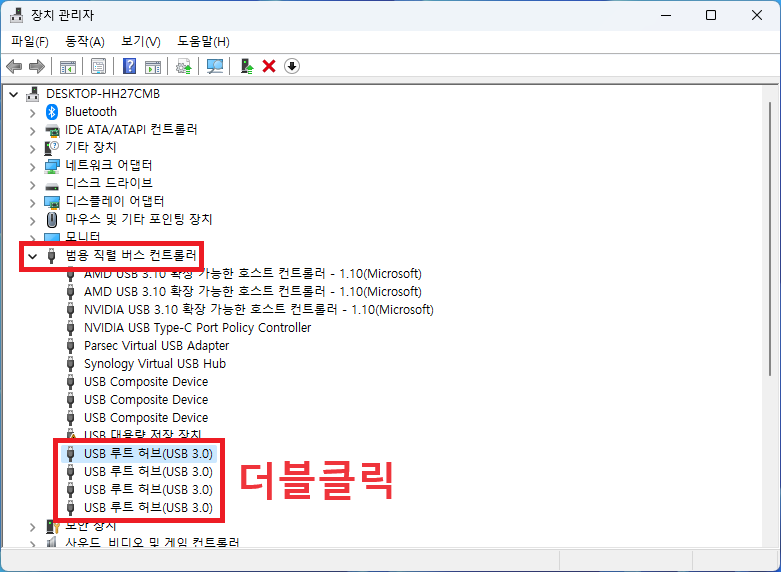Click the Back arrow toolbar icon
Viewport: 781px width, 572px height.
[x=14, y=66]
